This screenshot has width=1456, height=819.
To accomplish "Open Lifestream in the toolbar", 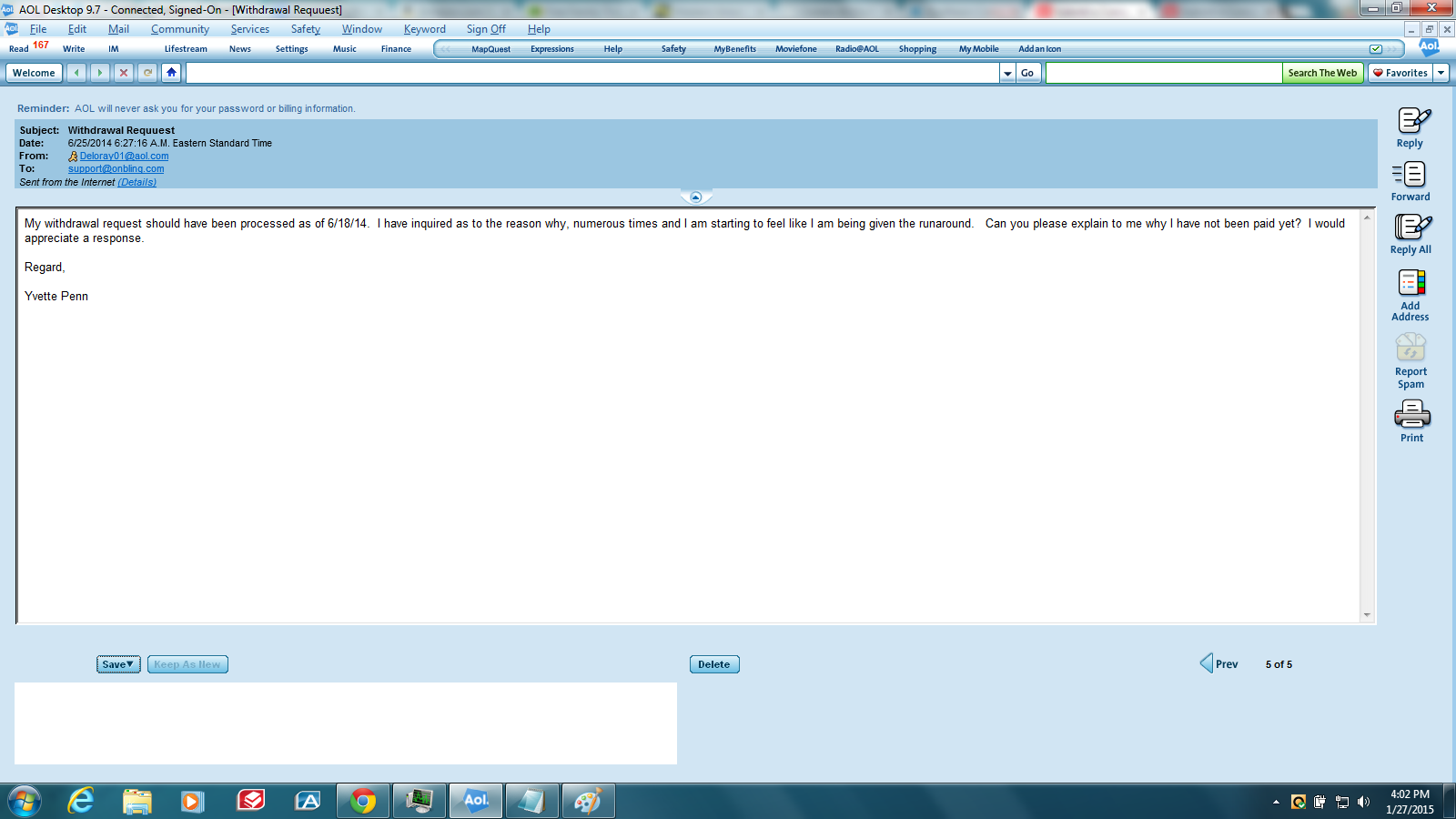I will pyautogui.click(x=186, y=49).
